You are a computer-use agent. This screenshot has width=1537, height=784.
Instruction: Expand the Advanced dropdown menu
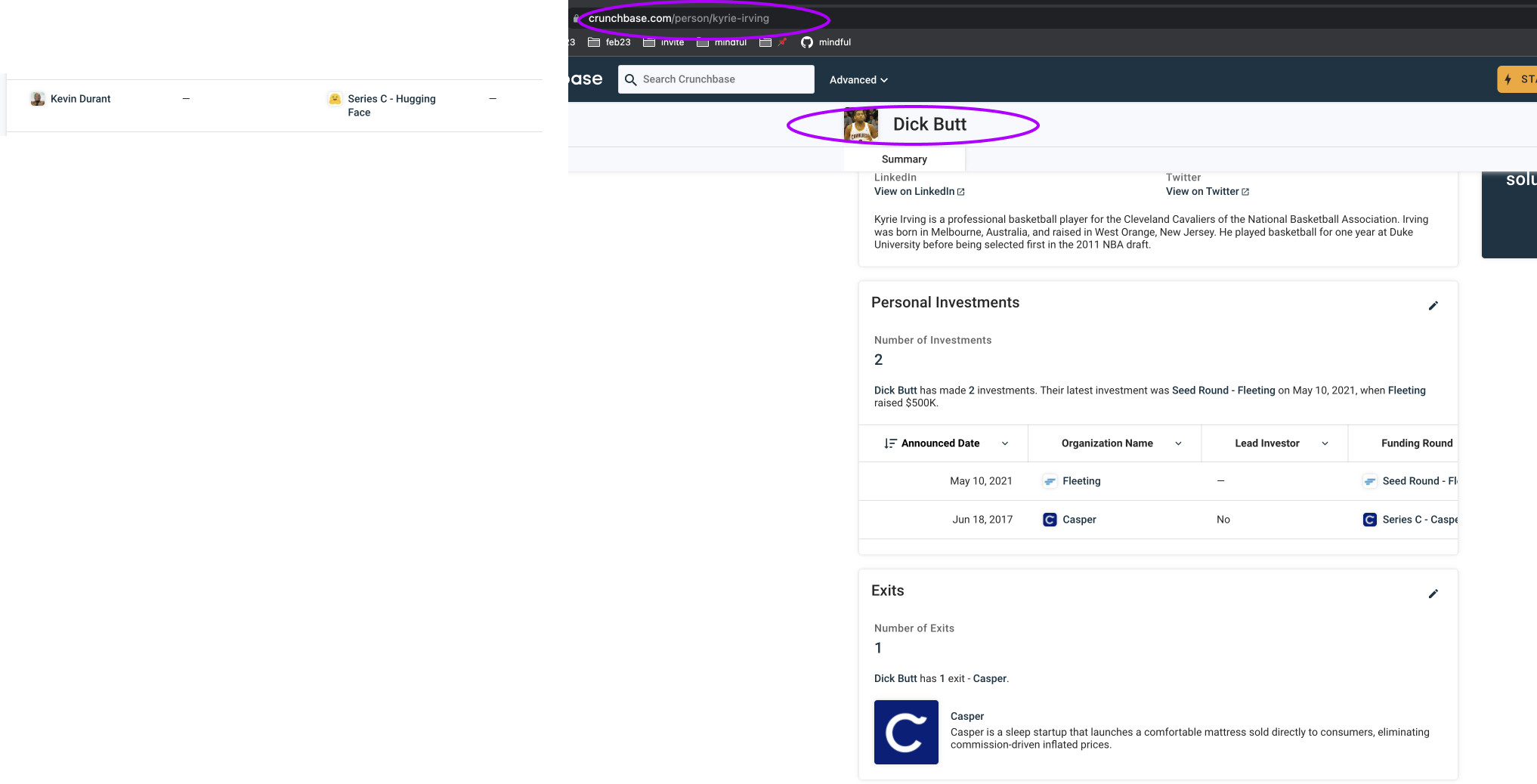click(x=858, y=80)
